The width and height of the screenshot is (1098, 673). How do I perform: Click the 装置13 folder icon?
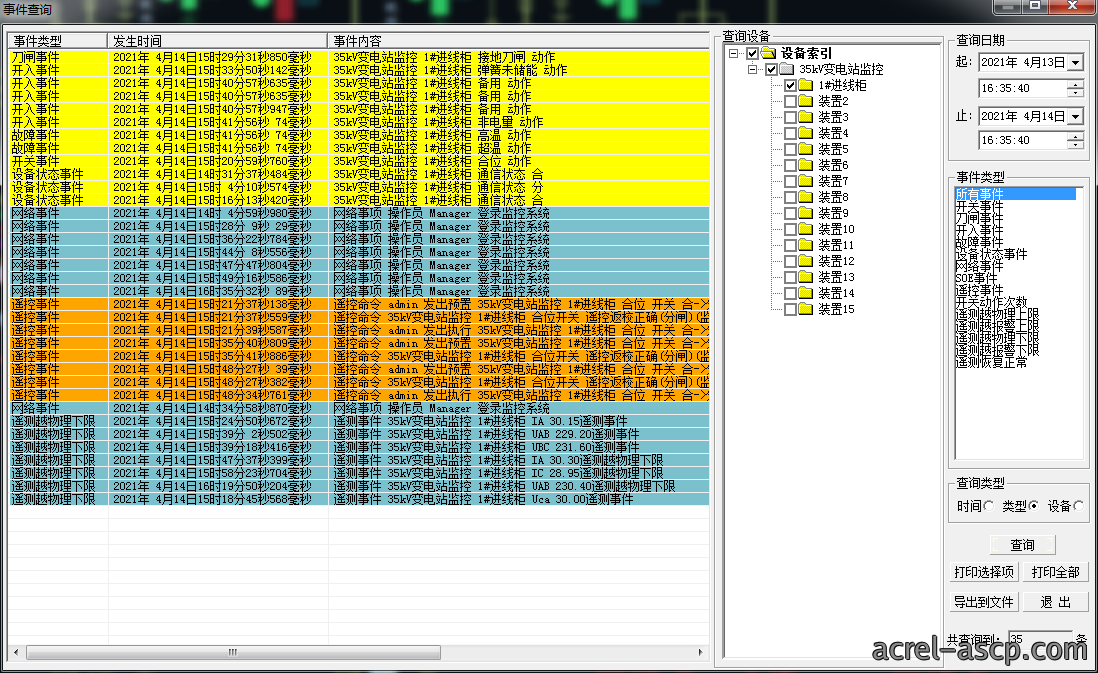(806, 277)
